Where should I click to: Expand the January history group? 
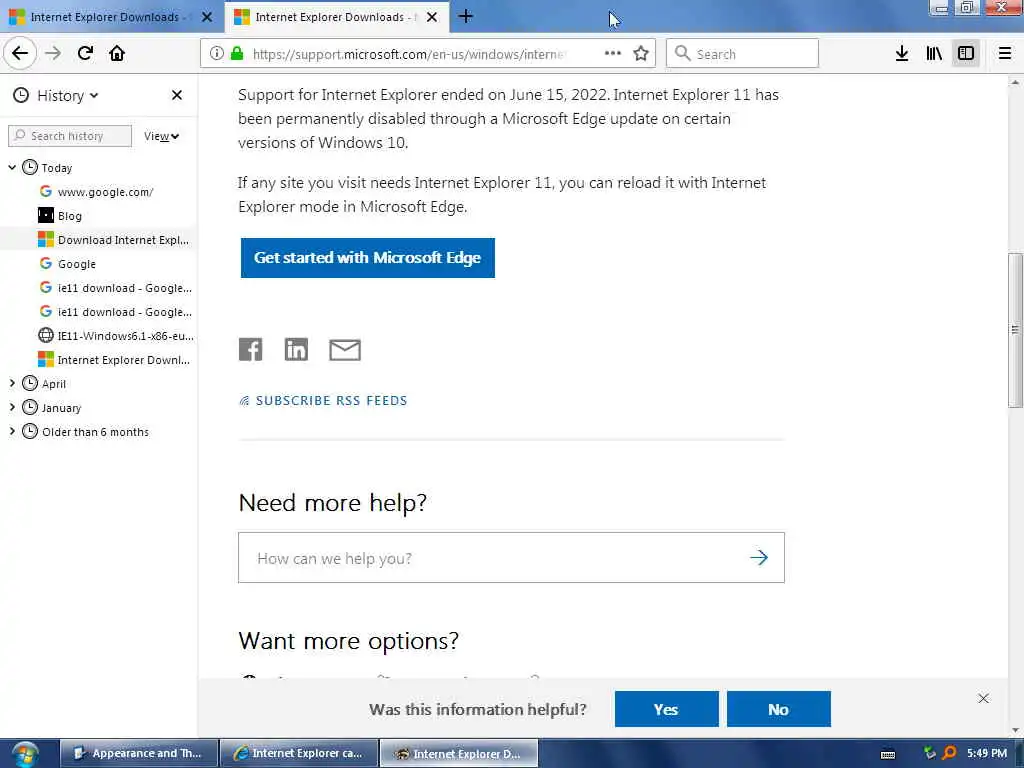[12, 408]
